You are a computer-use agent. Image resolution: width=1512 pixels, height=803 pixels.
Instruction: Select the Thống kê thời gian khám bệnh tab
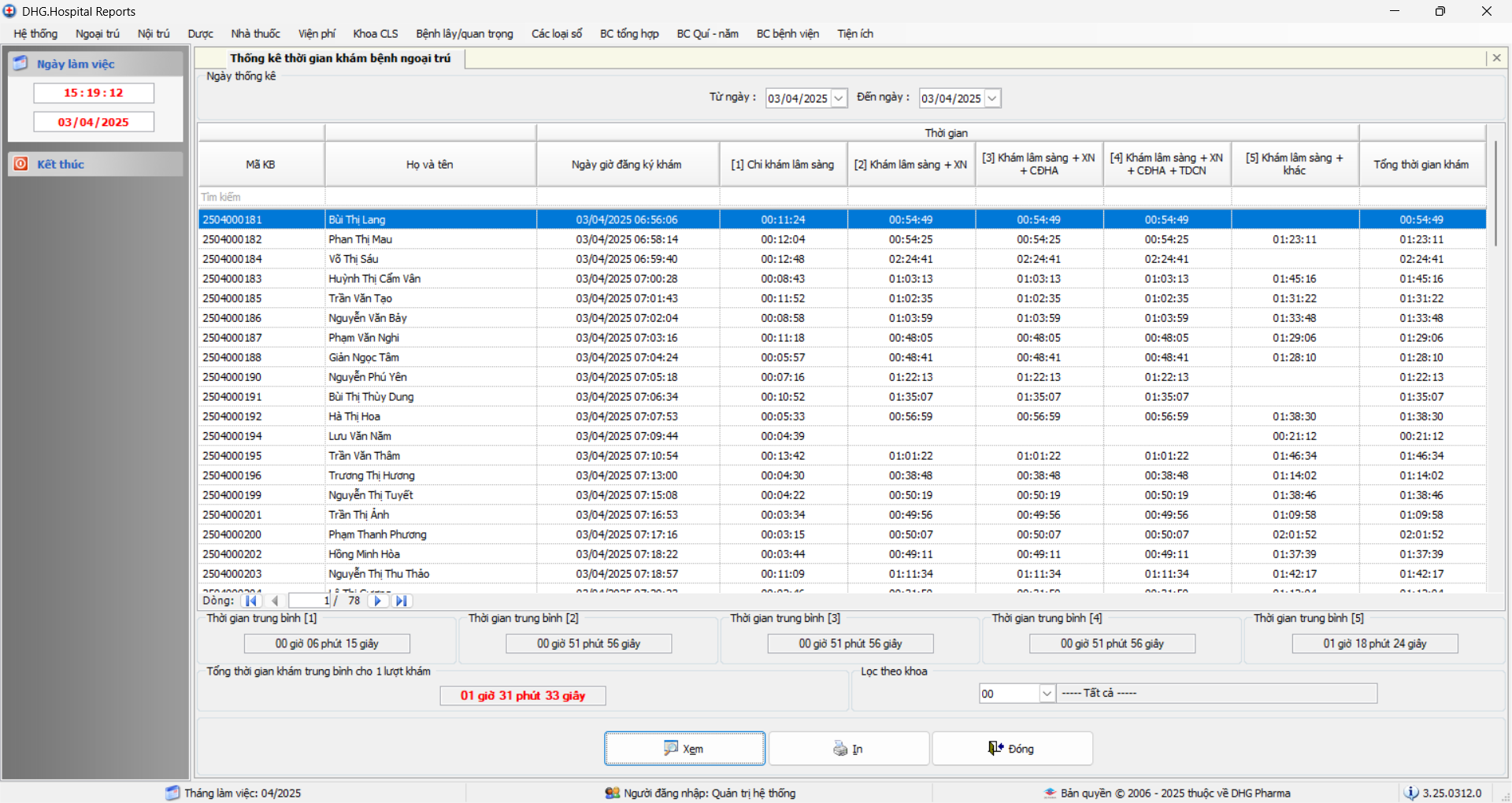pyautogui.click(x=340, y=58)
